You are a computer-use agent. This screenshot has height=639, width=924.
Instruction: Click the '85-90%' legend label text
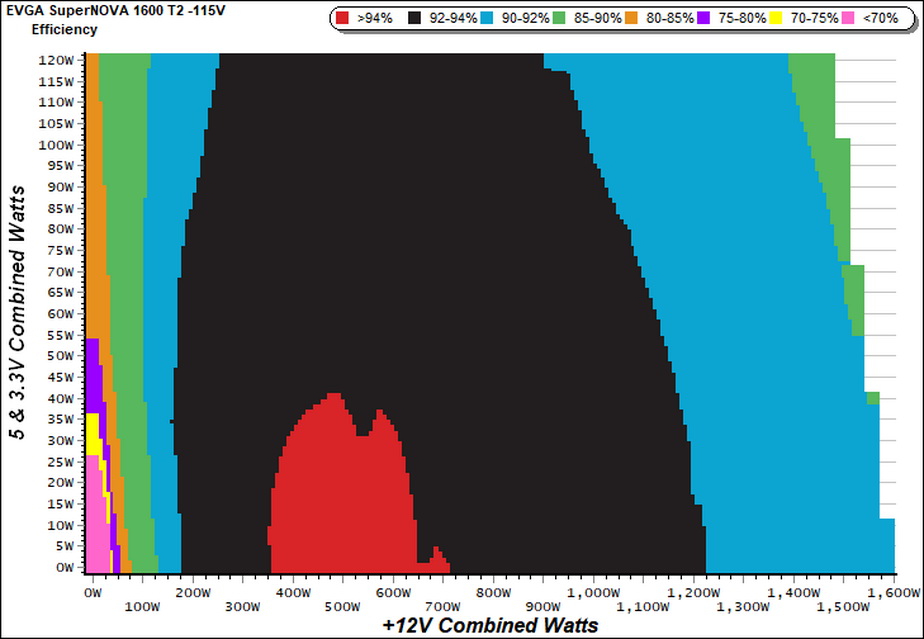[598, 18]
